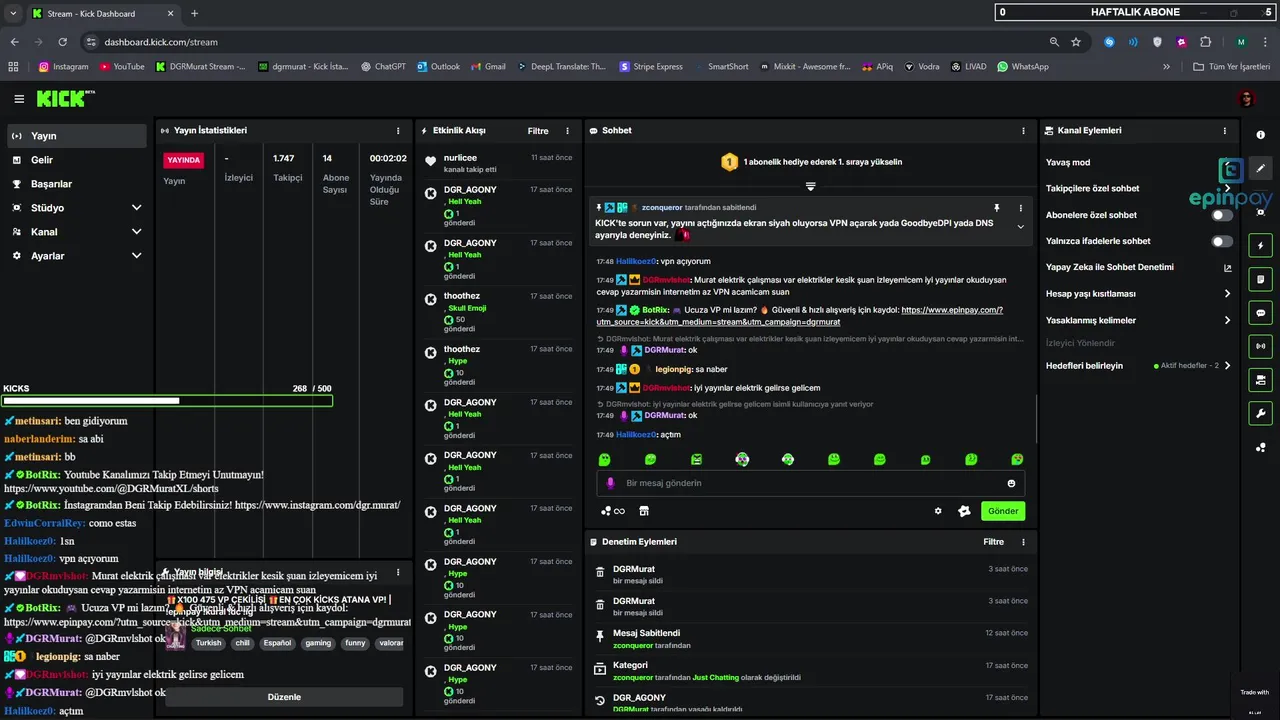The width and height of the screenshot is (1280, 720).
Task: Click the lightning bolt widget in right sidebar
Action: pos(1260,246)
